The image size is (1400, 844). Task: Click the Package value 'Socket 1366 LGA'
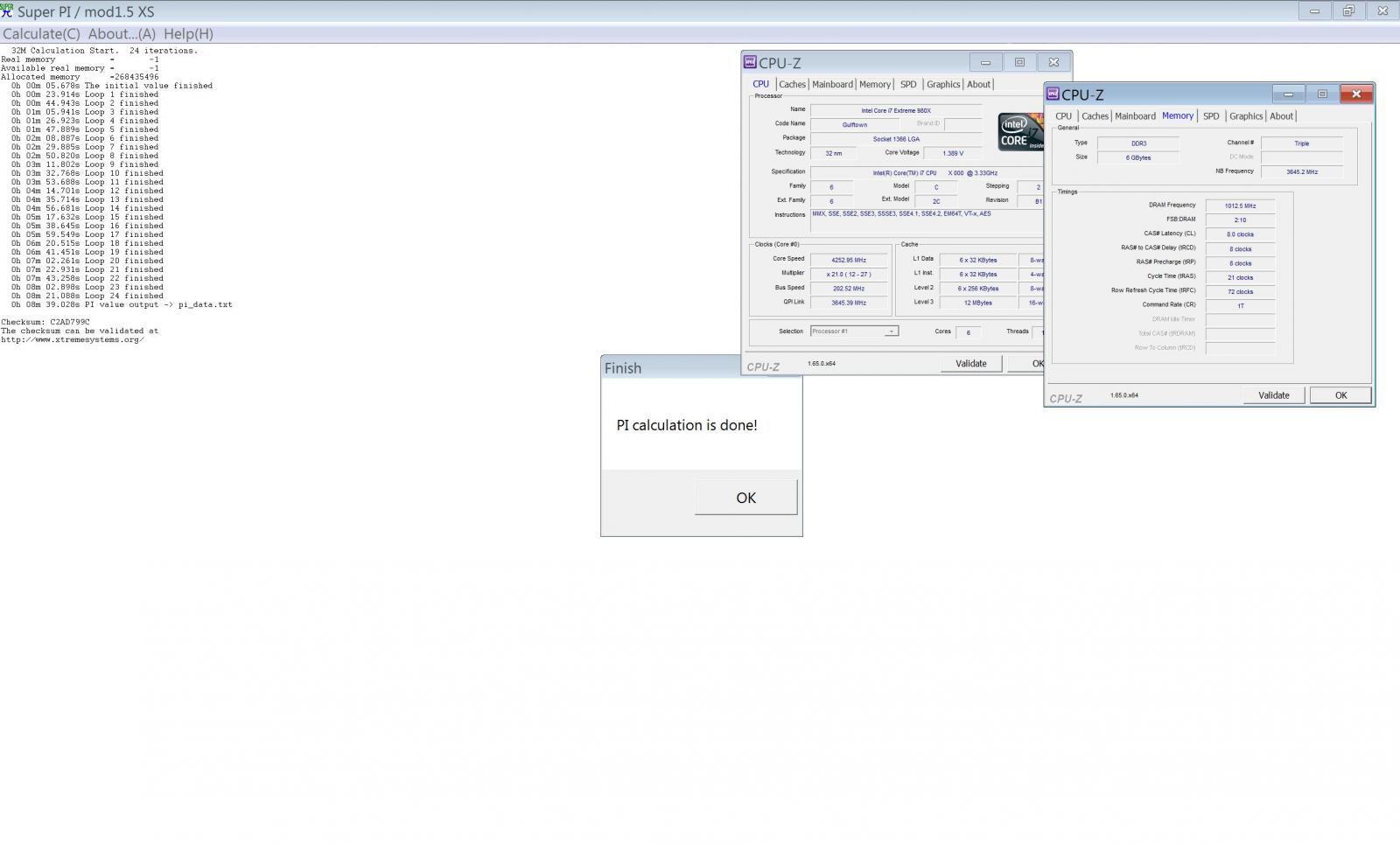[x=895, y=139]
